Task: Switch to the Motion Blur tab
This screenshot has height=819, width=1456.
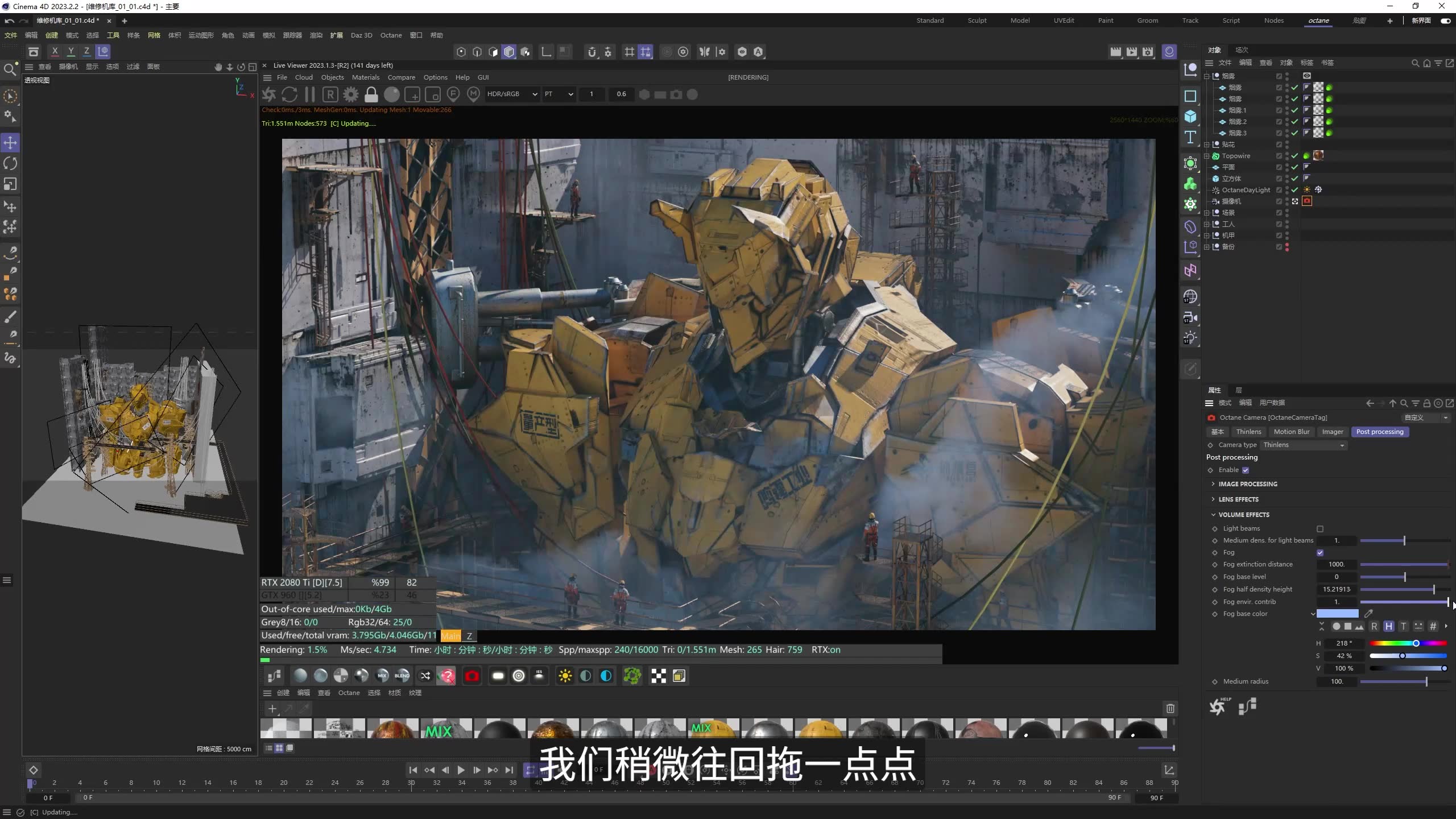Action: [1291, 432]
